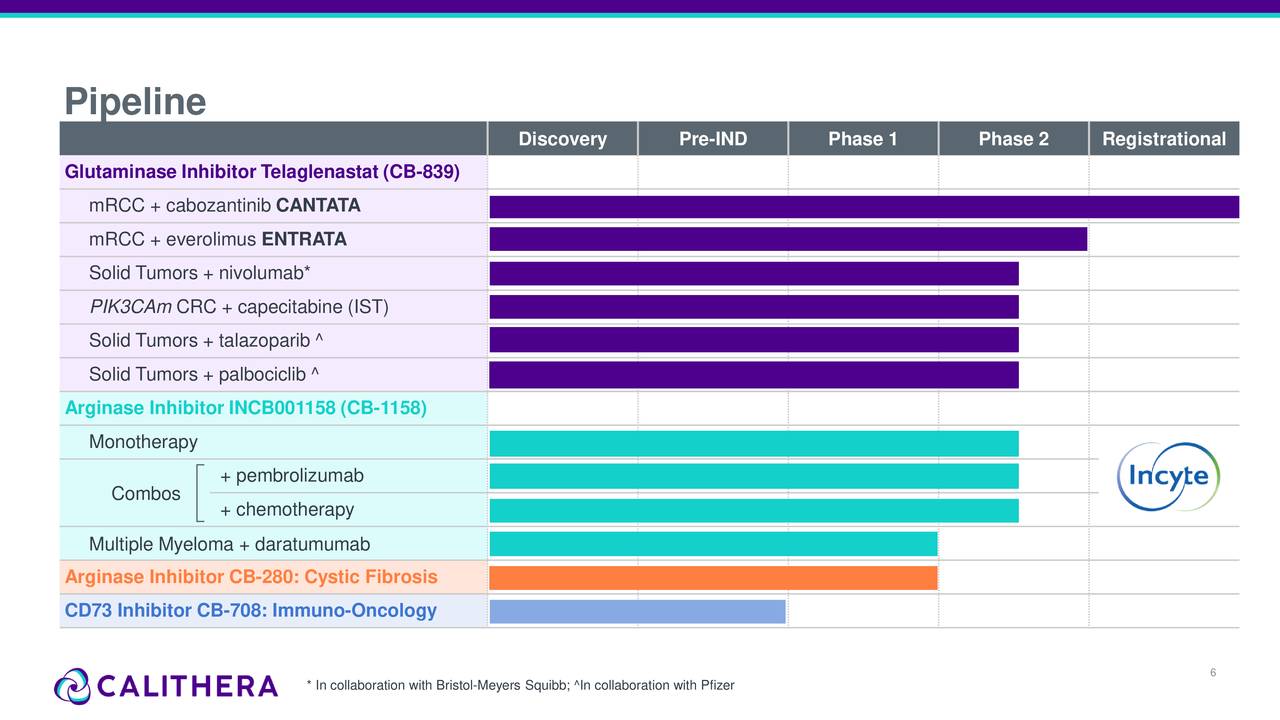The image size is (1280, 720).
Task: Select the Phase 1 column header
Action: [863, 139]
